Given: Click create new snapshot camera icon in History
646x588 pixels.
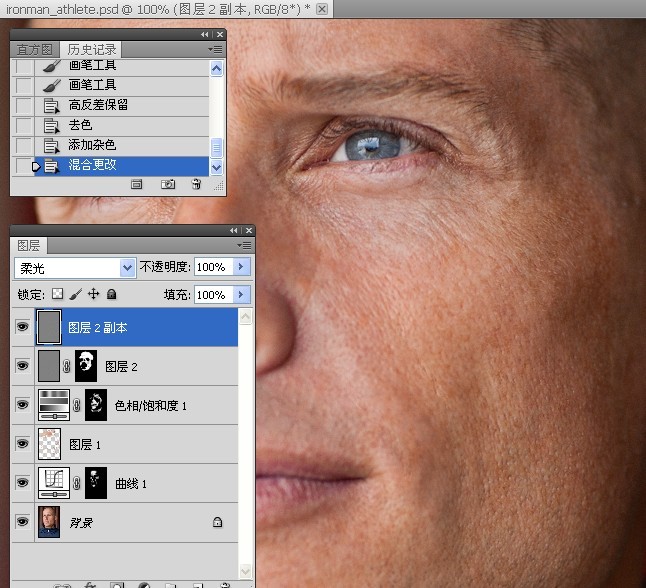Looking at the screenshot, I should tap(168, 185).
